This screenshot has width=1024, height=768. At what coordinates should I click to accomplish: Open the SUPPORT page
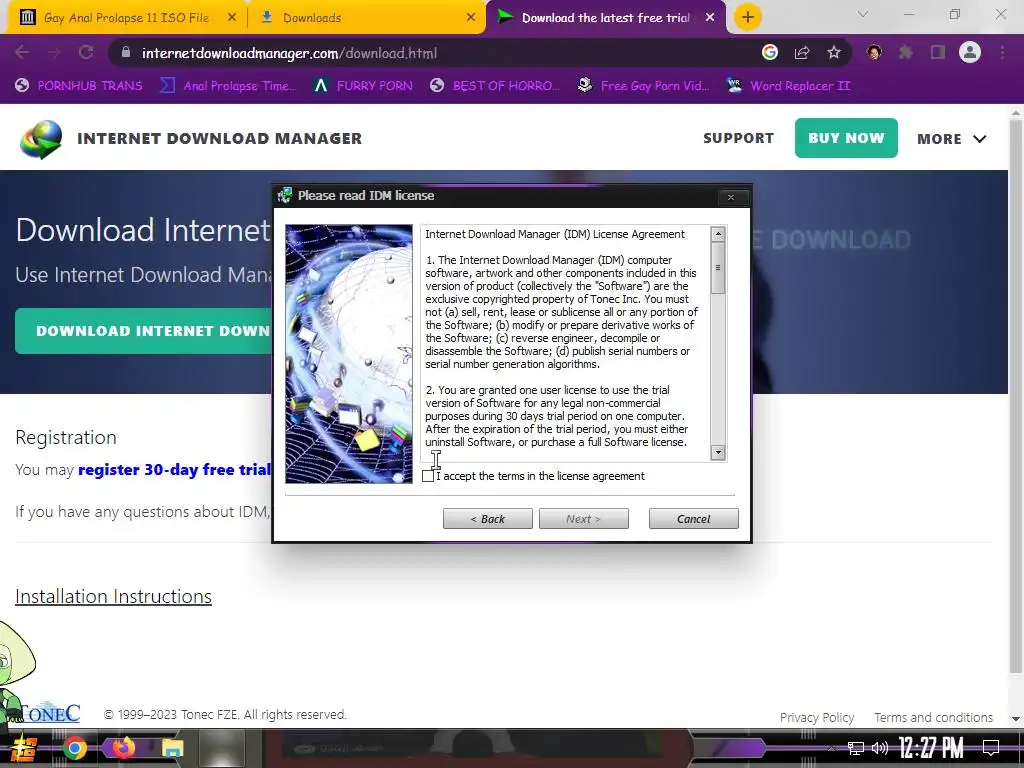click(739, 138)
